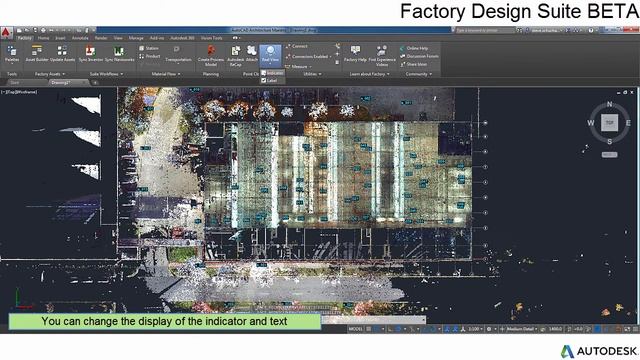The height and width of the screenshot is (360, 640).
Task: Select the Station material flow tool
Action: click(149, 48)
